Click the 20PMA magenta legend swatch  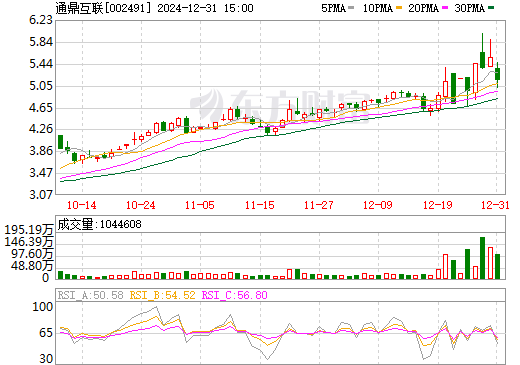click(445, 7)
